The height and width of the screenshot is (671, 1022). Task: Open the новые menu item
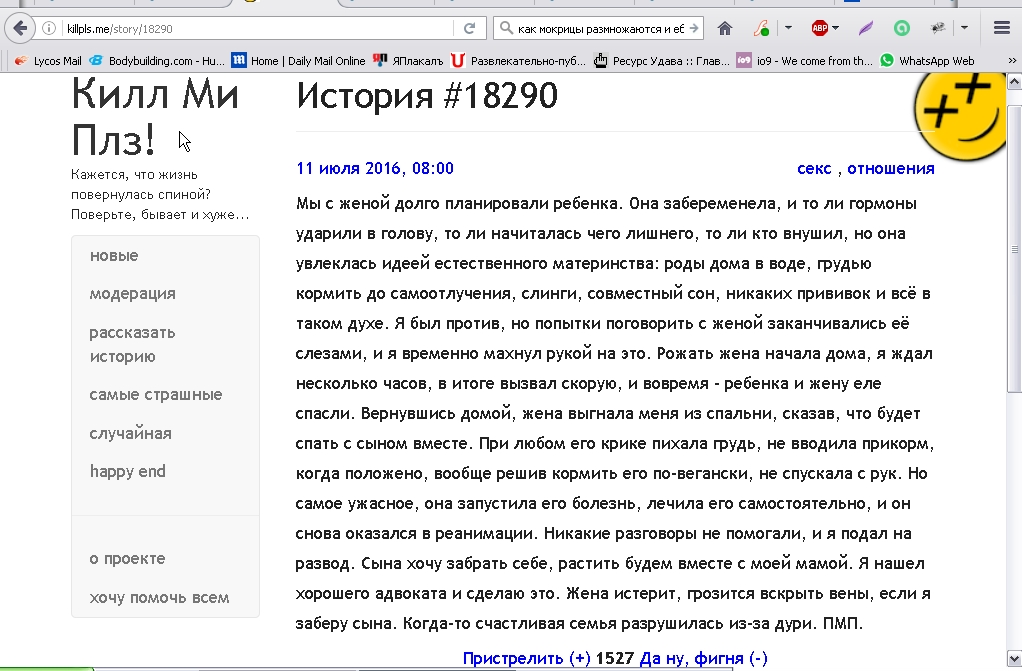(114, 256)
